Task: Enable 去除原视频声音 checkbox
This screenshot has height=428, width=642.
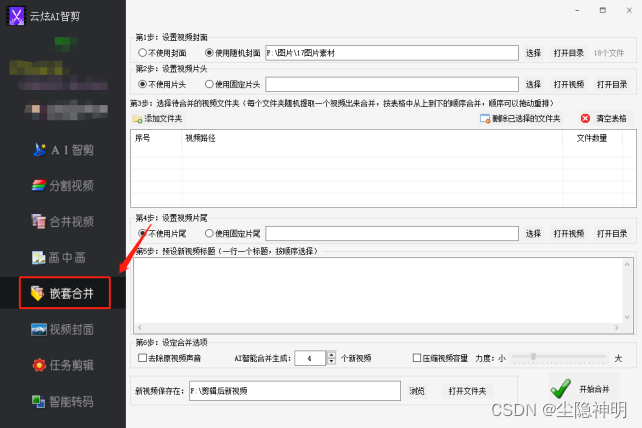Action: (x=170, y=358)
